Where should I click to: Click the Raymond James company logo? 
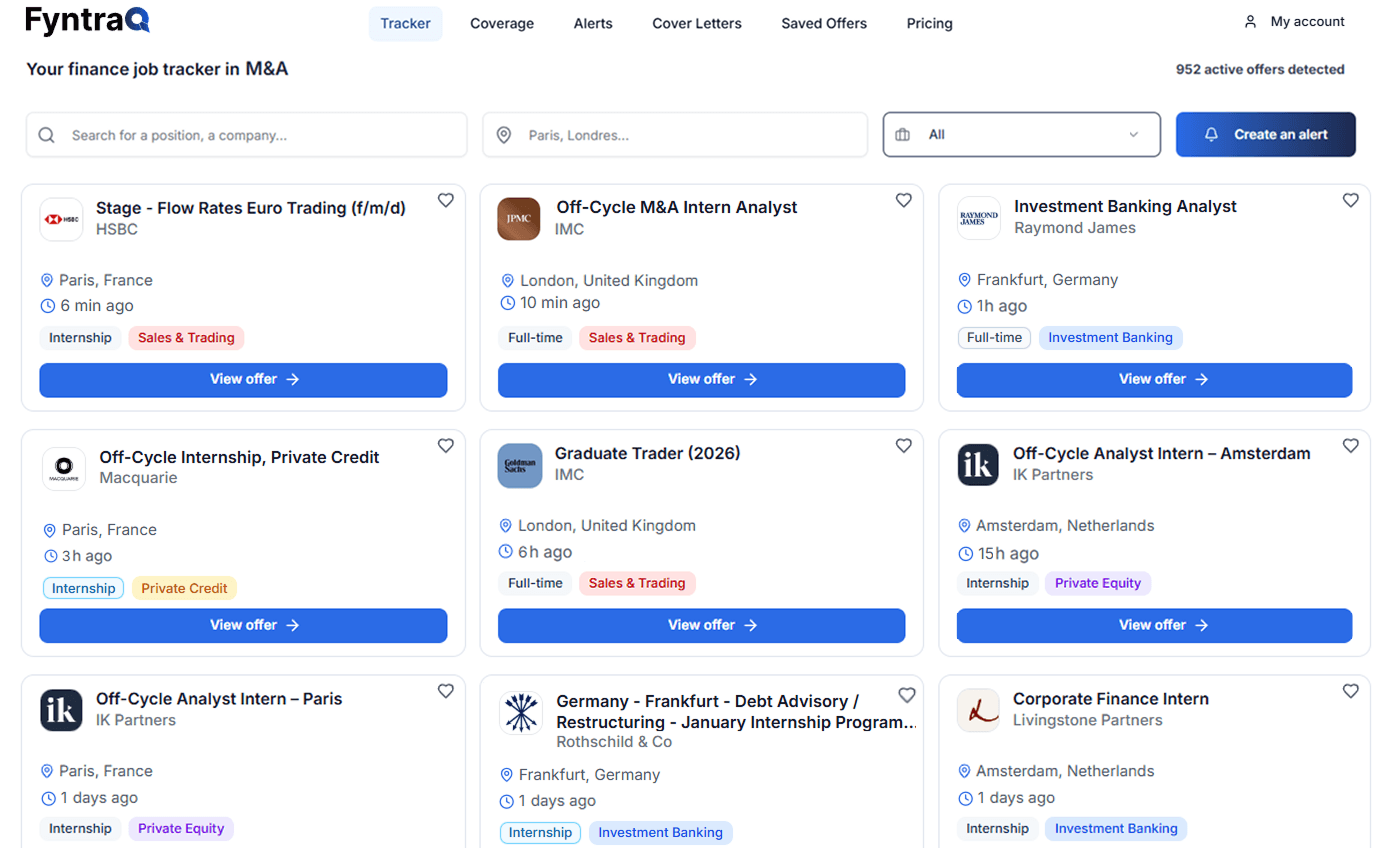[x=978, y=218]
